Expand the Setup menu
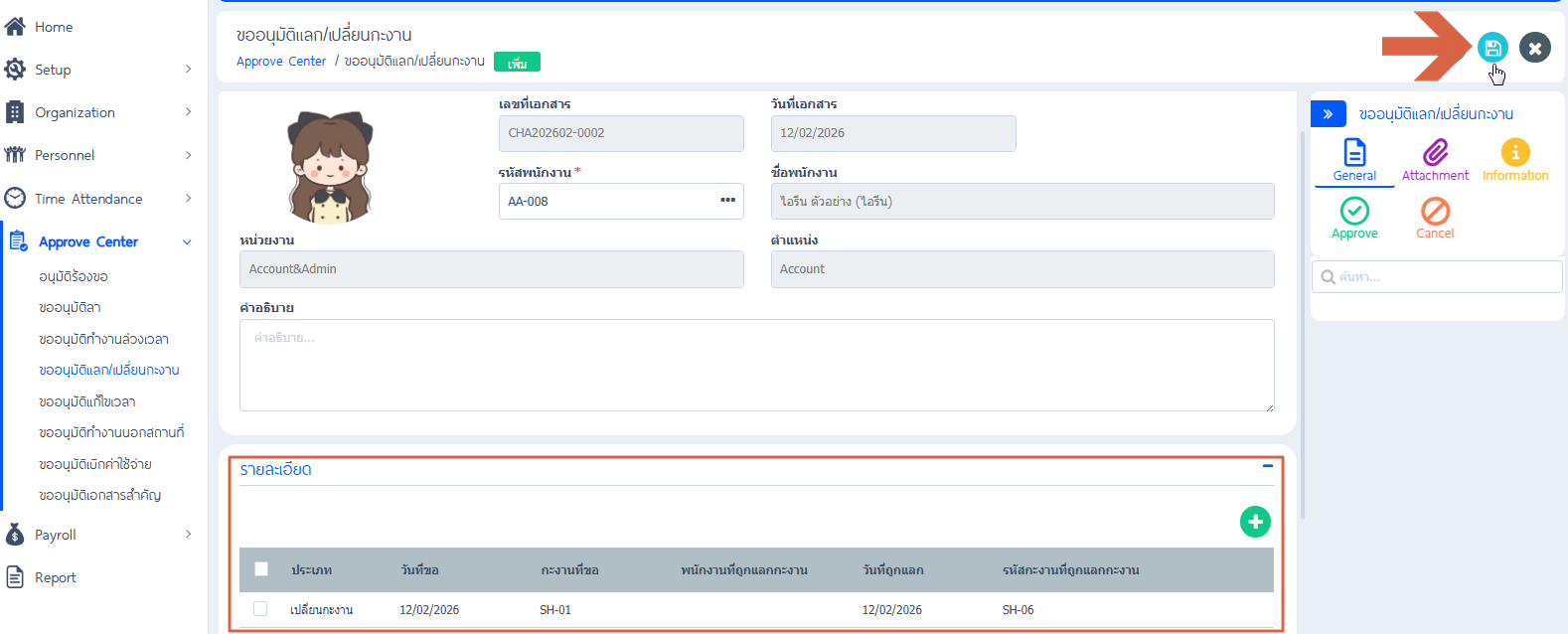Viewport: 1568px width, 634px height. (99, 70)
